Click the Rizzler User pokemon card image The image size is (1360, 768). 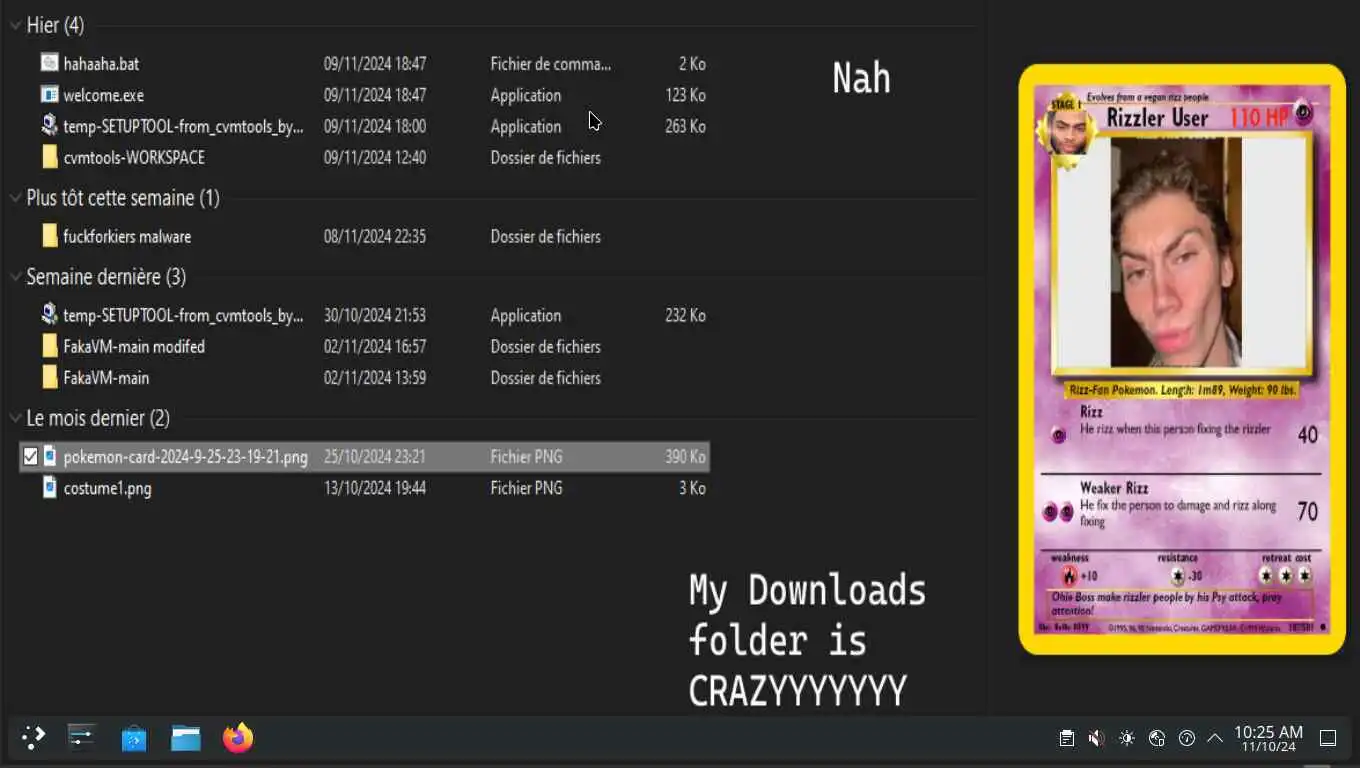point(1182,359)
